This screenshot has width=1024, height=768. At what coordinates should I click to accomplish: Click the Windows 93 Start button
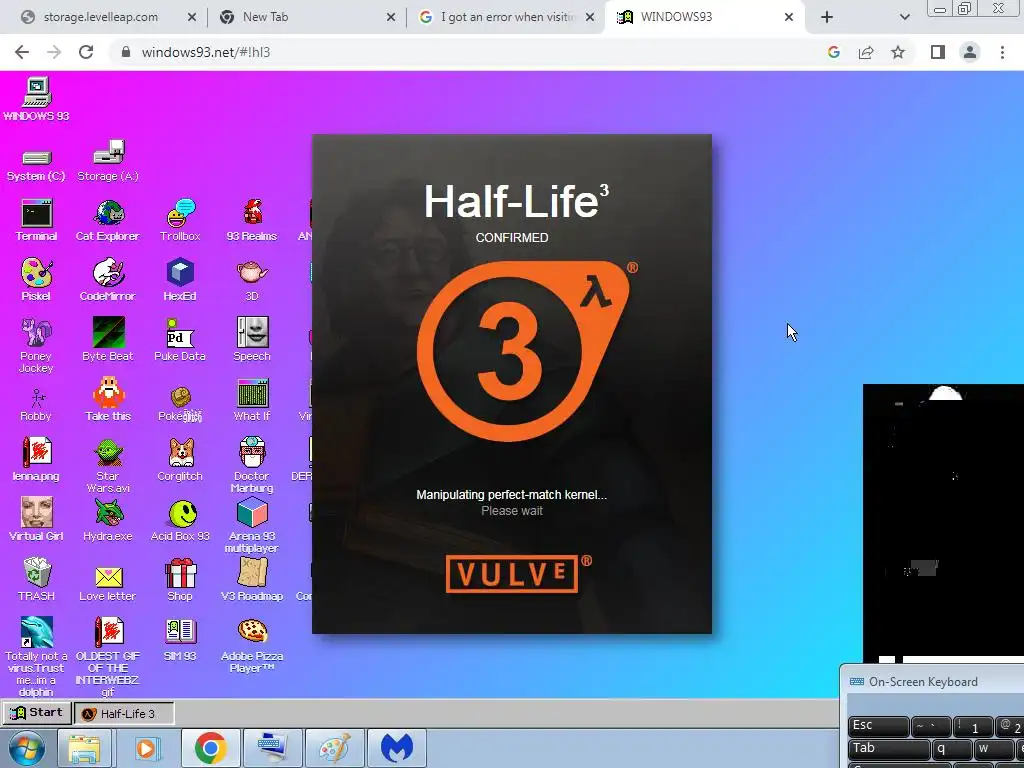click(x=37, y=712)
